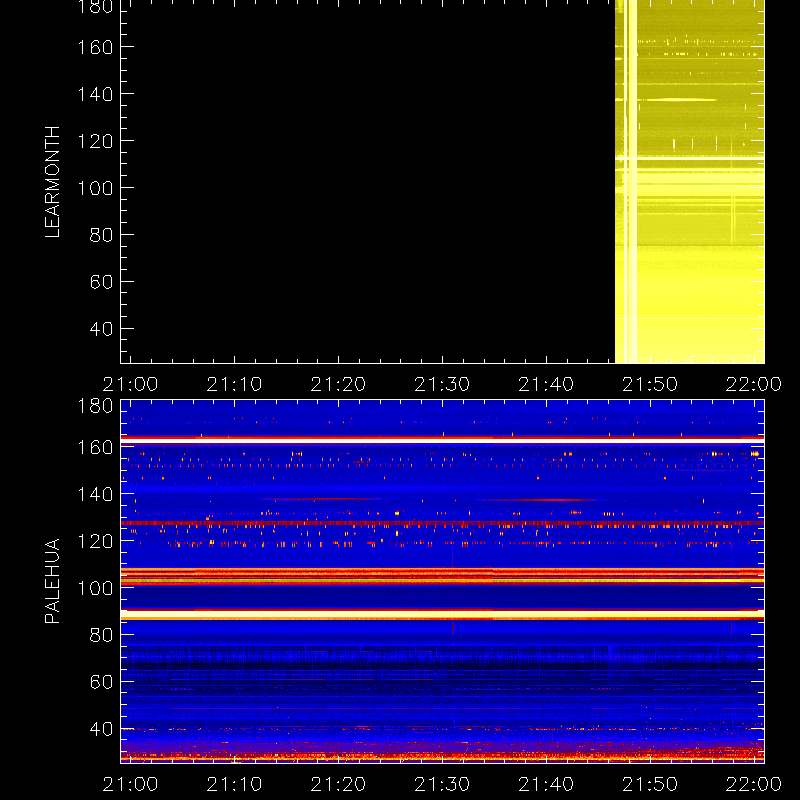Click Learmonth plot's 21:00 time label
The width and height of the screenshot is (800, 800).
click(131, 384)
